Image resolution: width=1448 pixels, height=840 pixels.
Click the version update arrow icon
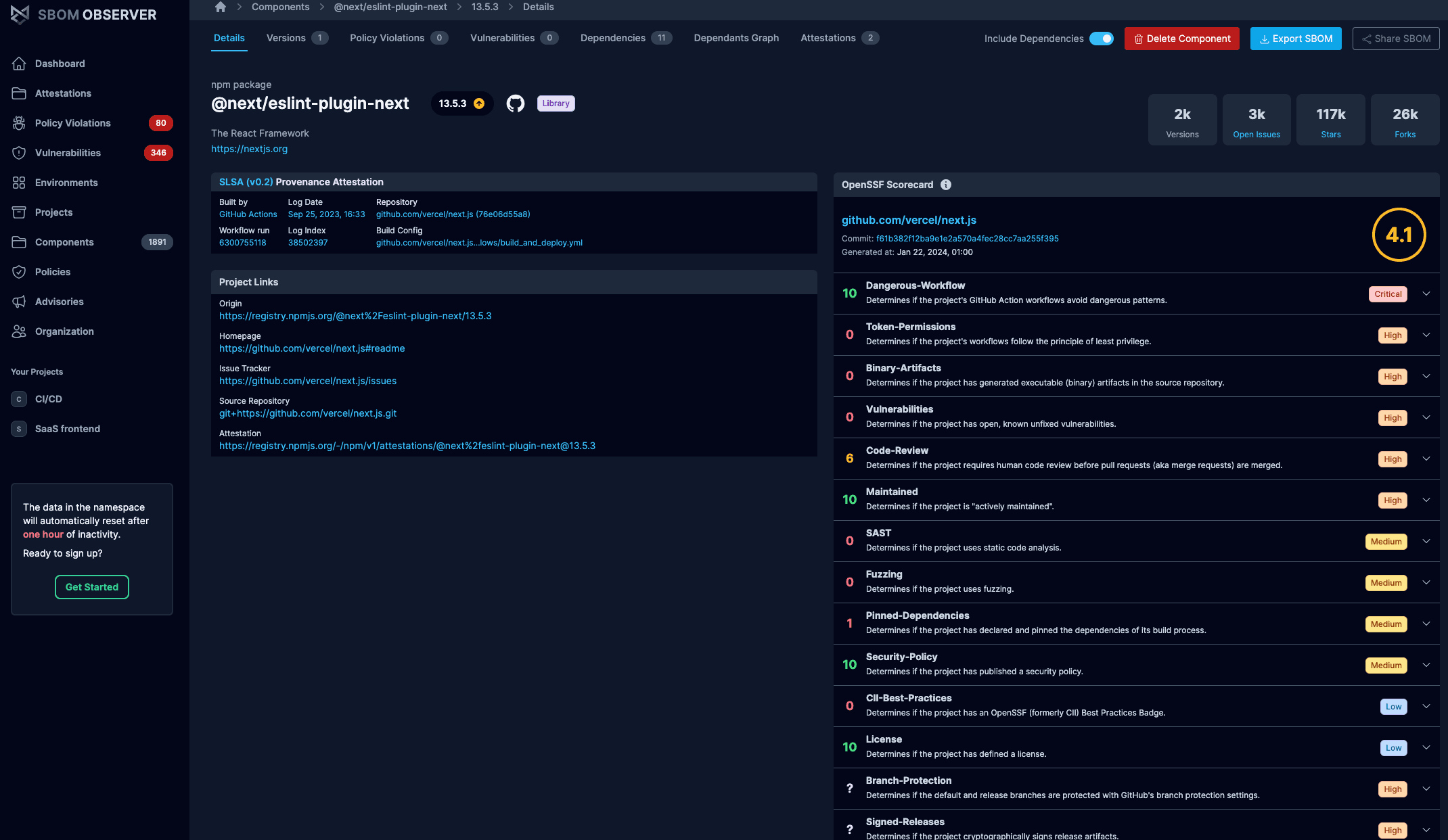coord(479,103)
